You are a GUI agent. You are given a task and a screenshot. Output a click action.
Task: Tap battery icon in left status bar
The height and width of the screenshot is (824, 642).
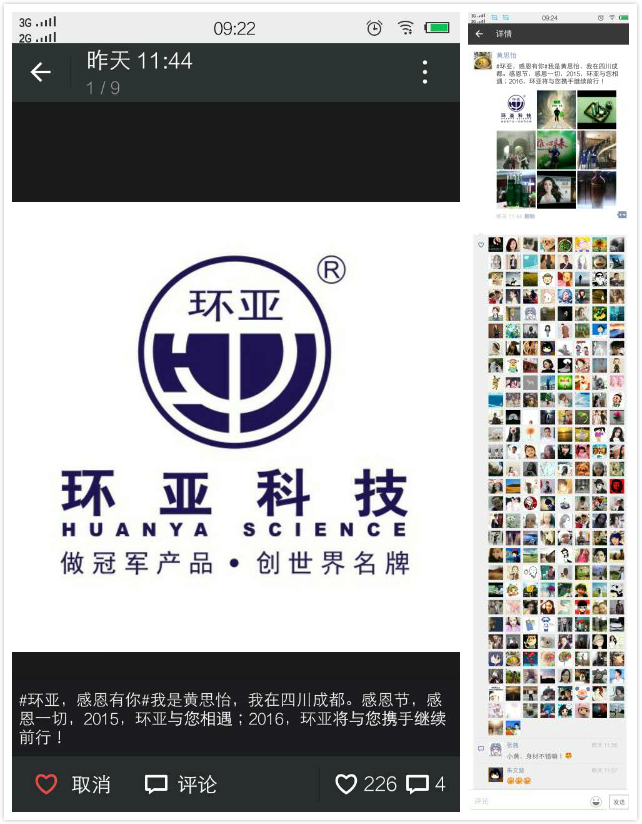pos(437,27)
